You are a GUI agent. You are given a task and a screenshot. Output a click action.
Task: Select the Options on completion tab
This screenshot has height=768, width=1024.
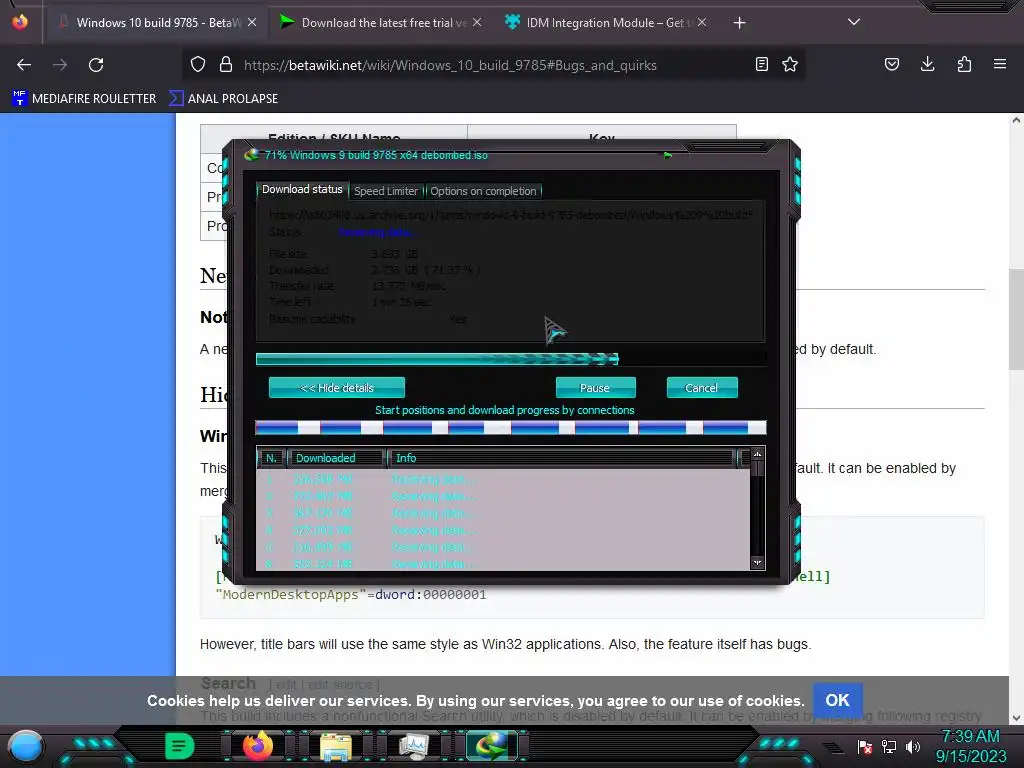coord(483,191)
